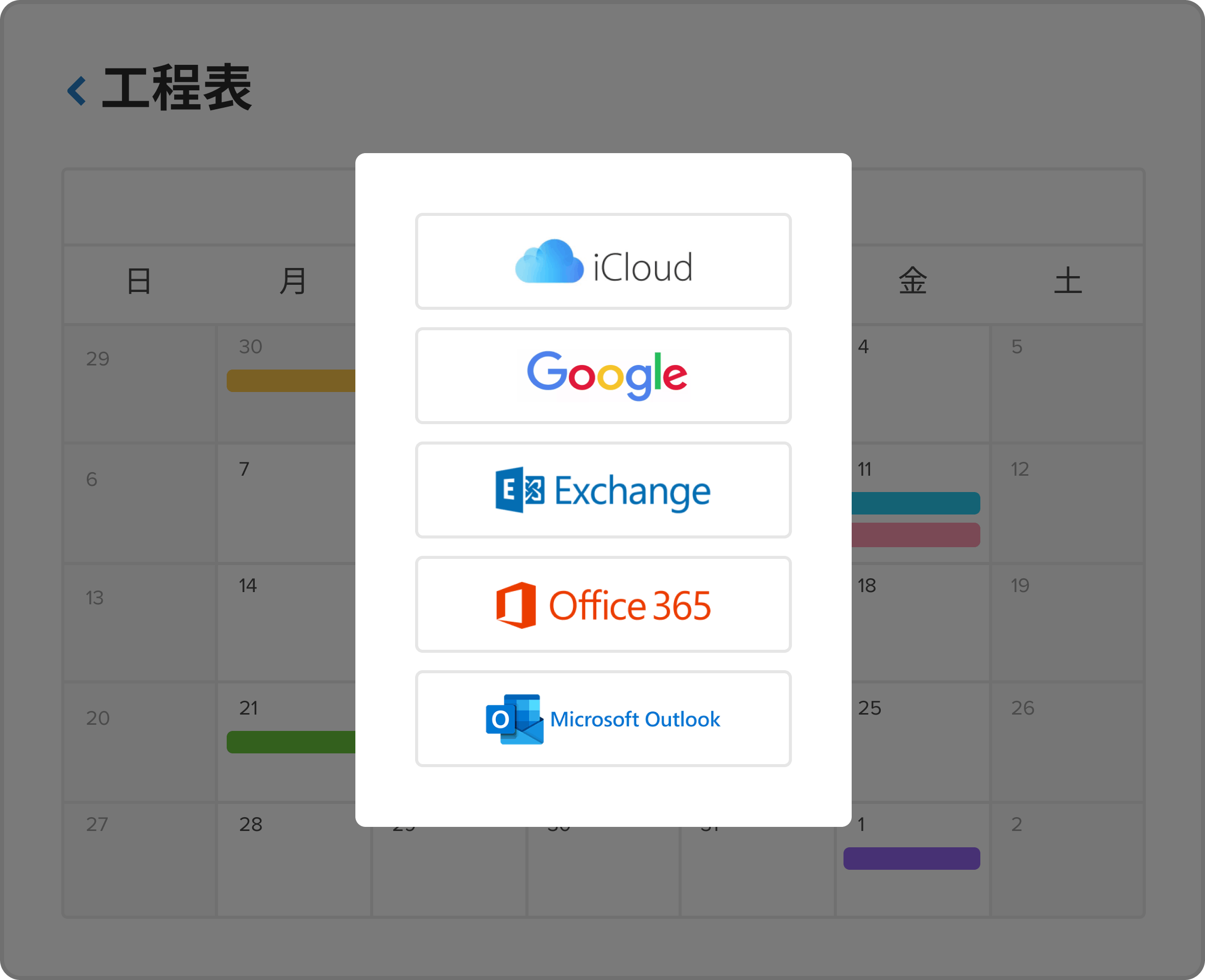
Task: Select calendar day 28
Action: pos(251,824)
